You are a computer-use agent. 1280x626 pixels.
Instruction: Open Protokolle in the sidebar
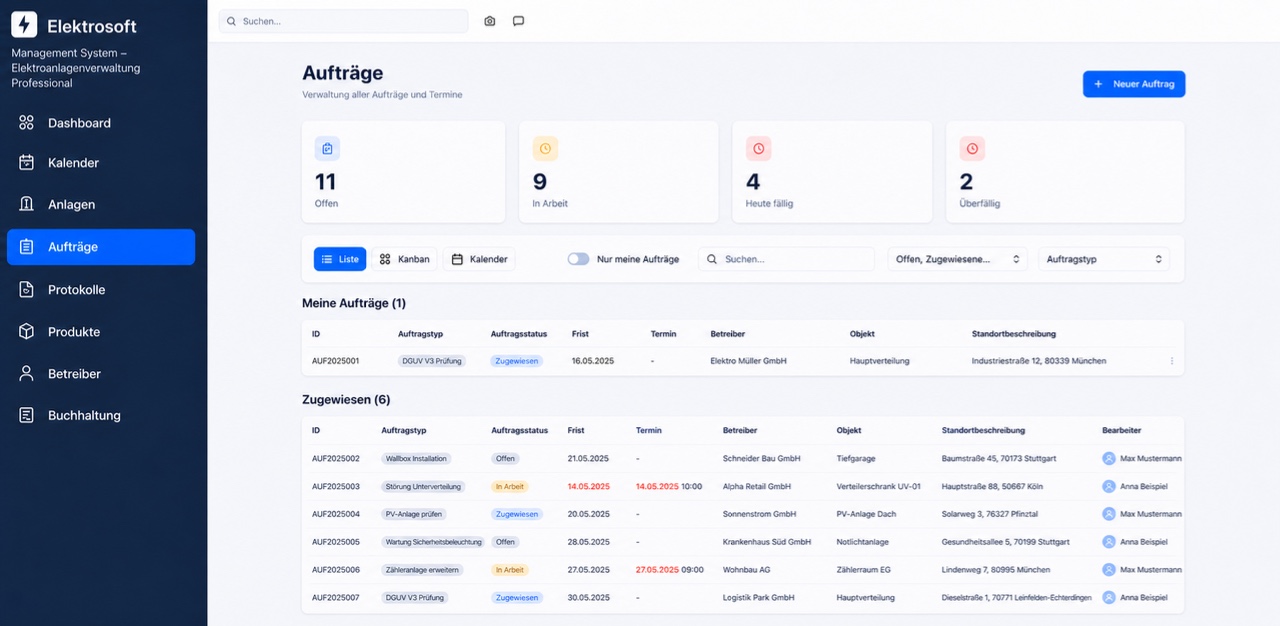click(x=101, y=290)
